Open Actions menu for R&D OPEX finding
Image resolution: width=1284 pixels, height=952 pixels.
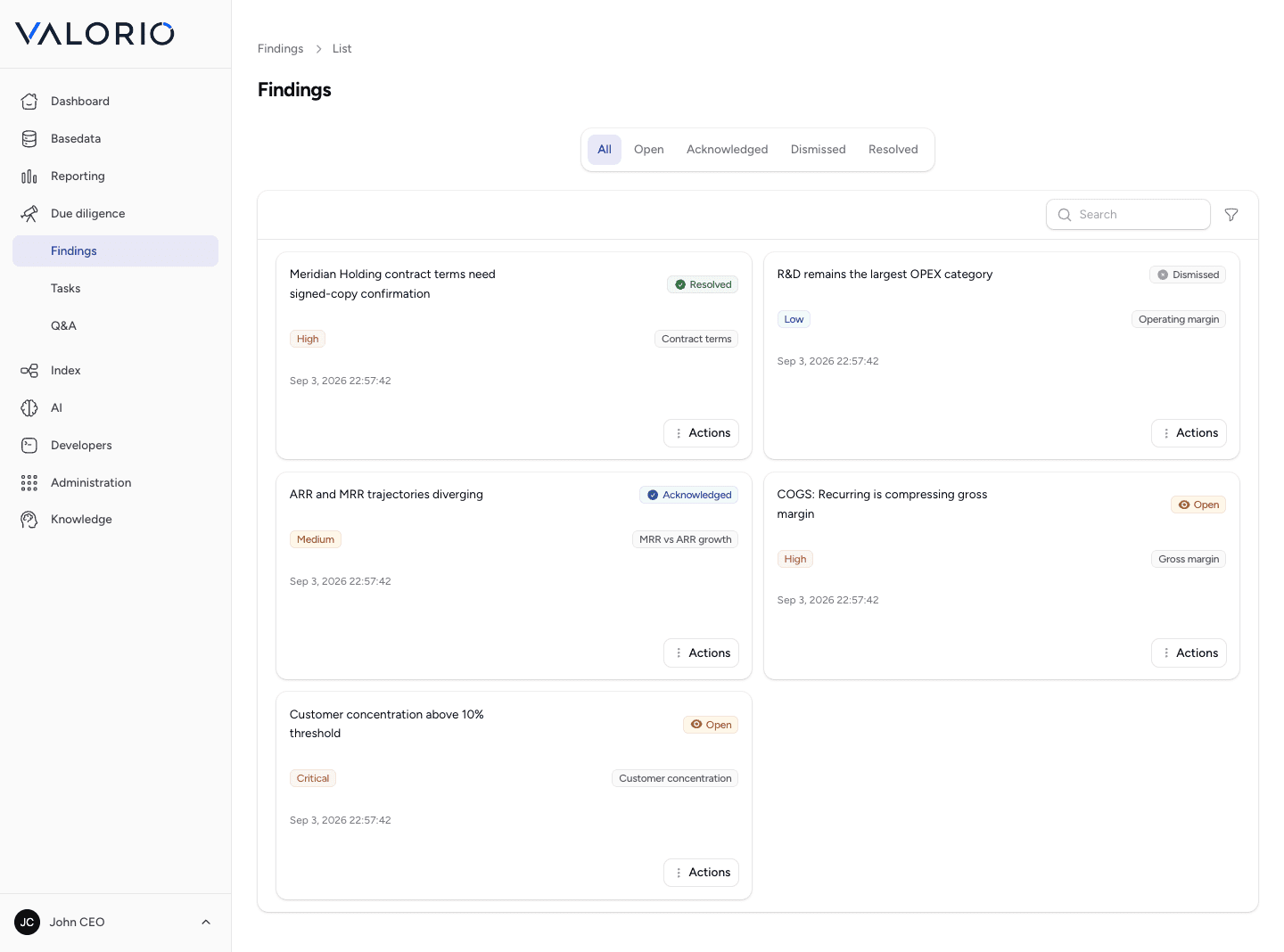coord(1189,433)
